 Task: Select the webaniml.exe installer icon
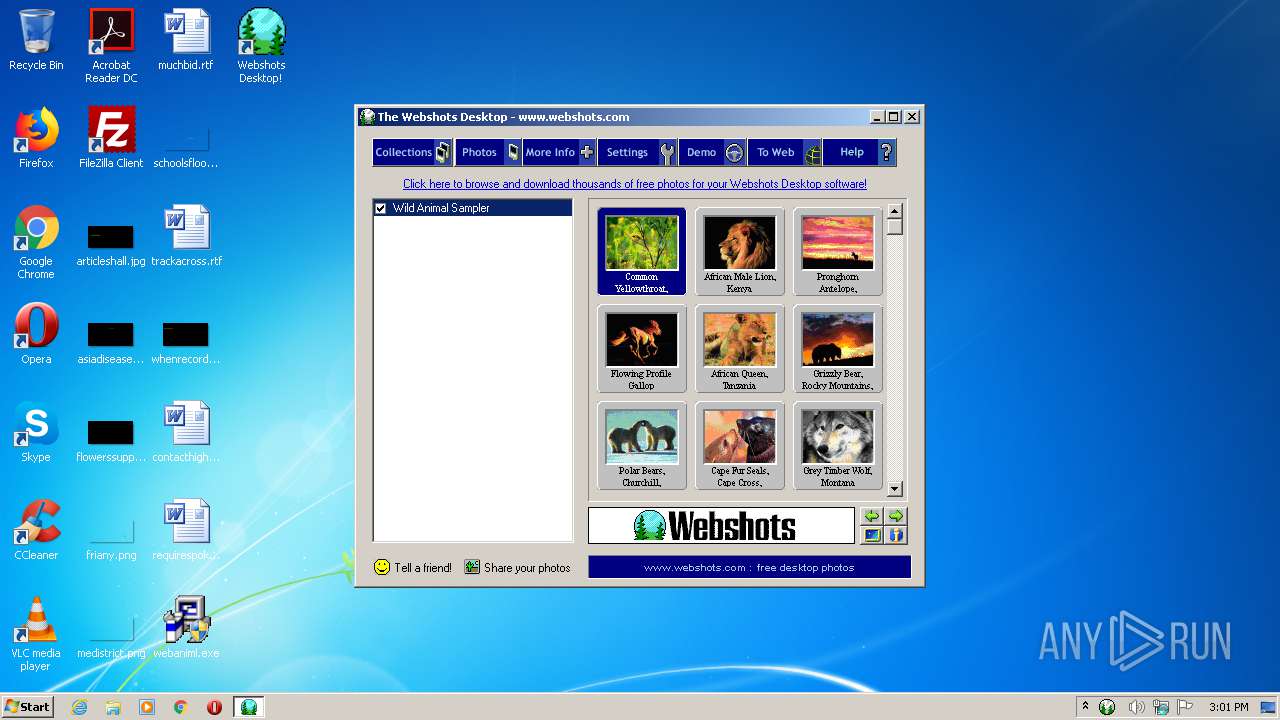186,628
